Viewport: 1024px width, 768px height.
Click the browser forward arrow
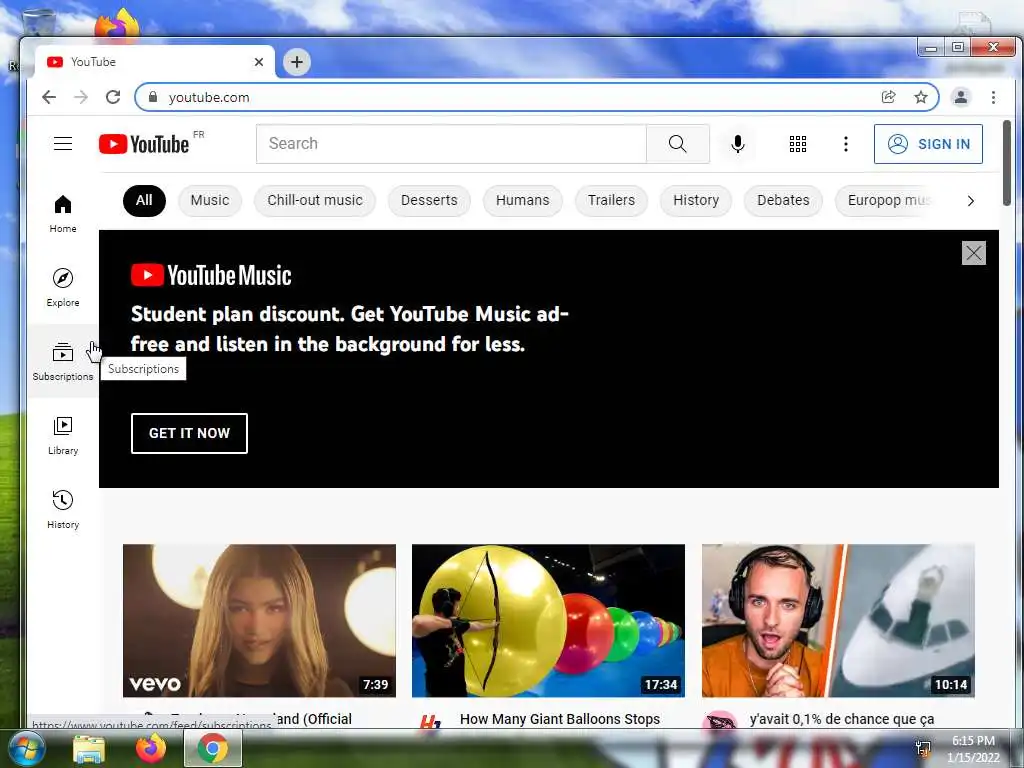click(81, 97)
